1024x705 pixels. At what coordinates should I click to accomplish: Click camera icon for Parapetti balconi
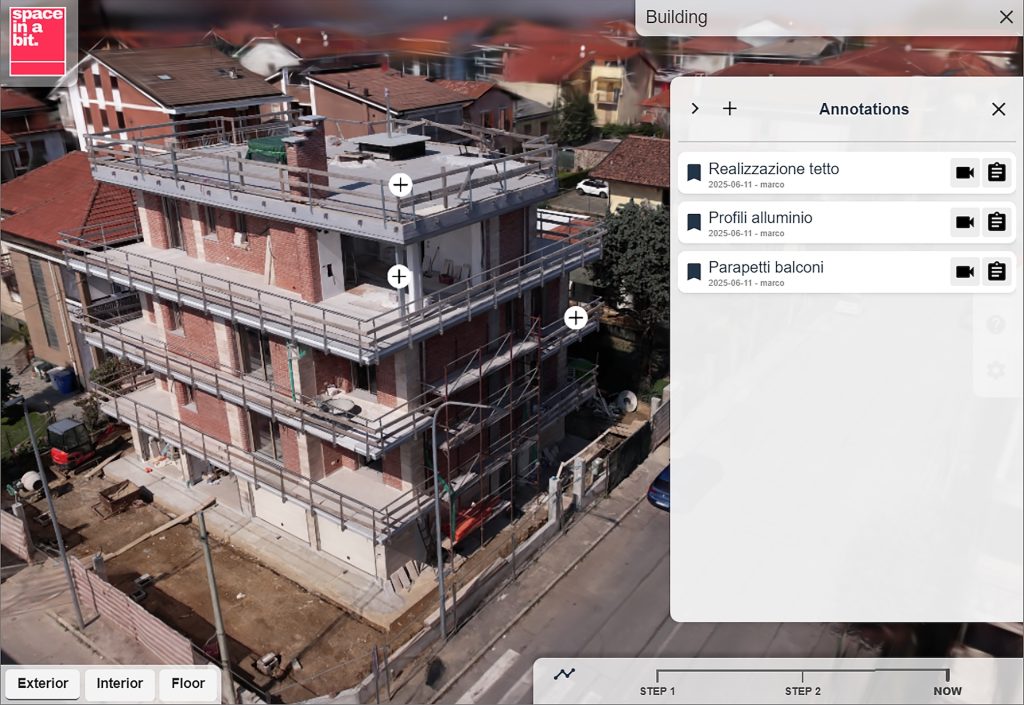964,272
